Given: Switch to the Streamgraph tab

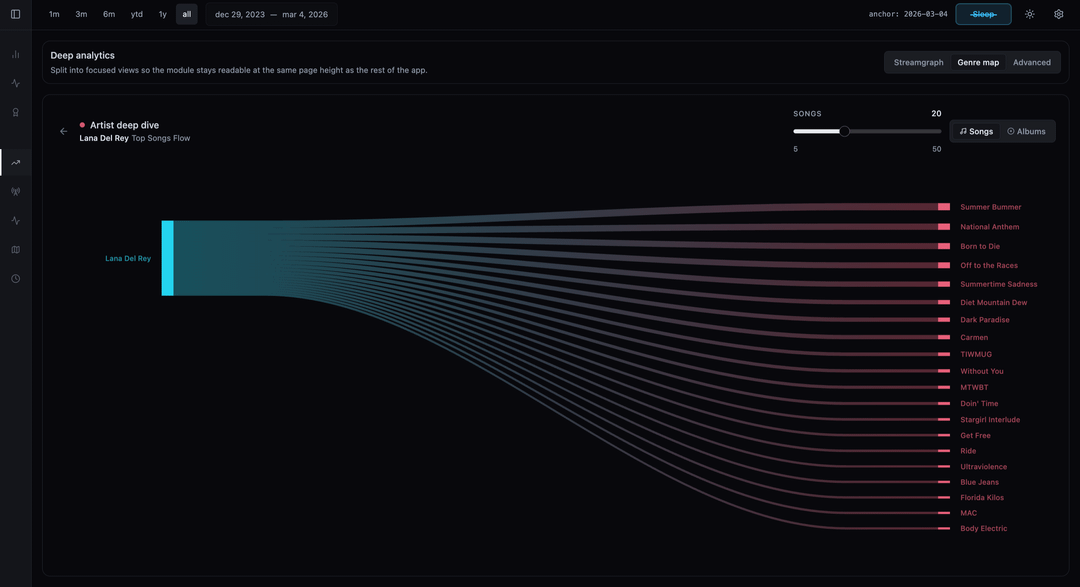Looking at the screenshot, I should pyautogui.click(x=918, y=62).
